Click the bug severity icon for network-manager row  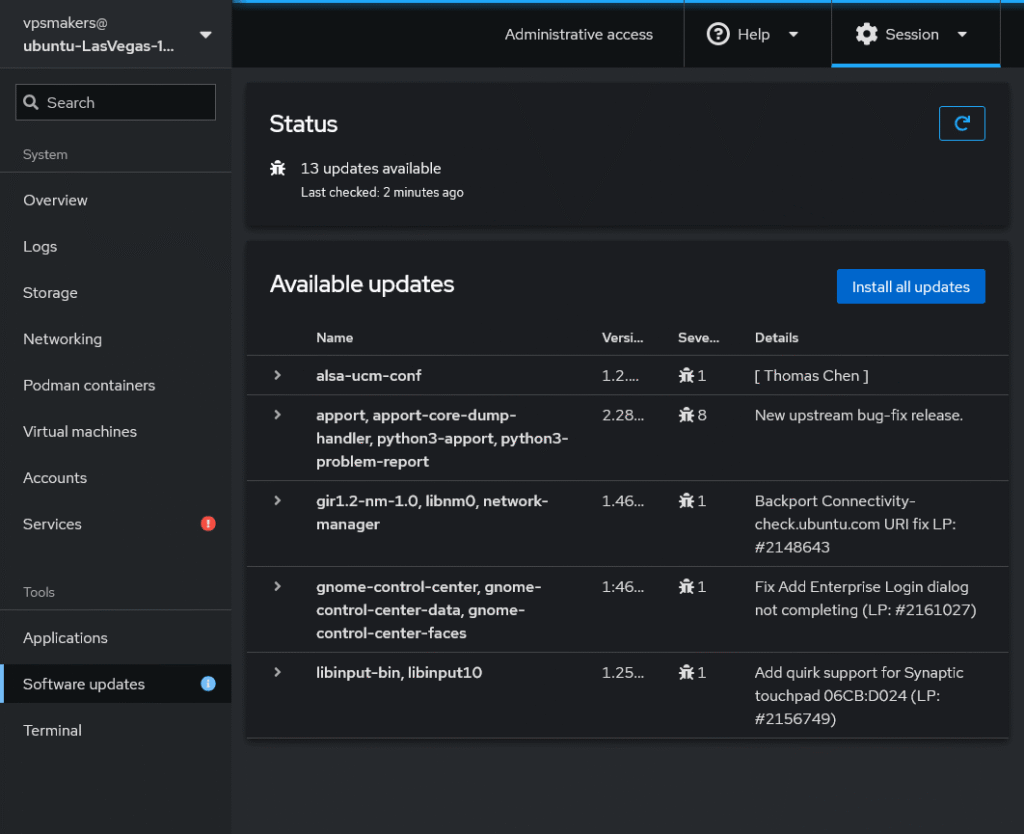coord(686,501)
